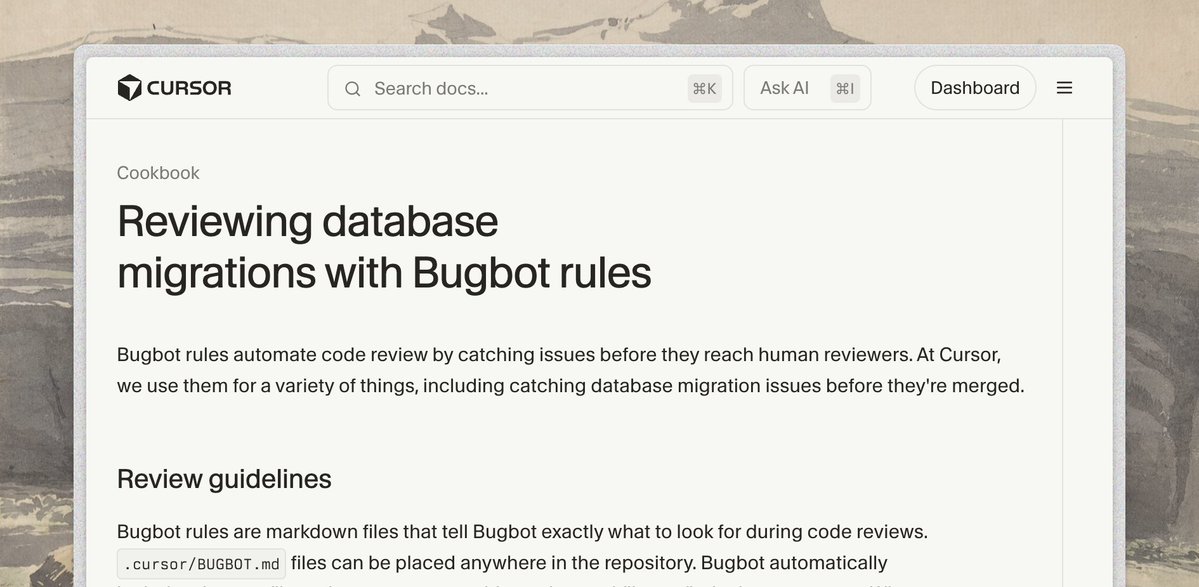This screenshot has width=1199, height=587.
Task: Click the article title about Bugbot rules
Action: 384,248
